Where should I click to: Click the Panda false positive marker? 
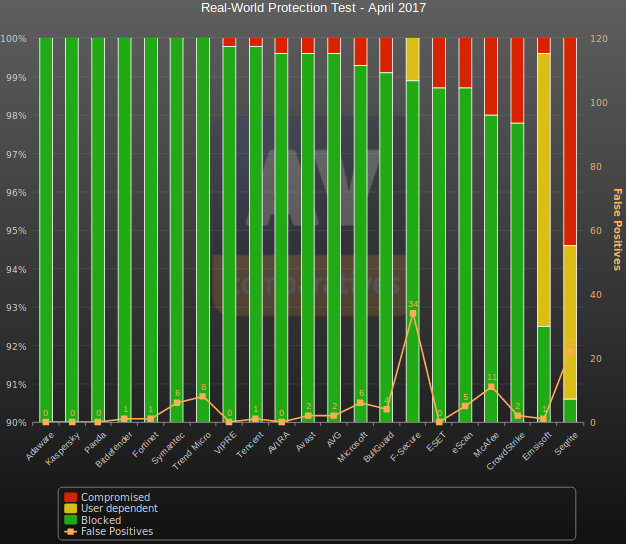(x=98, y=422)
